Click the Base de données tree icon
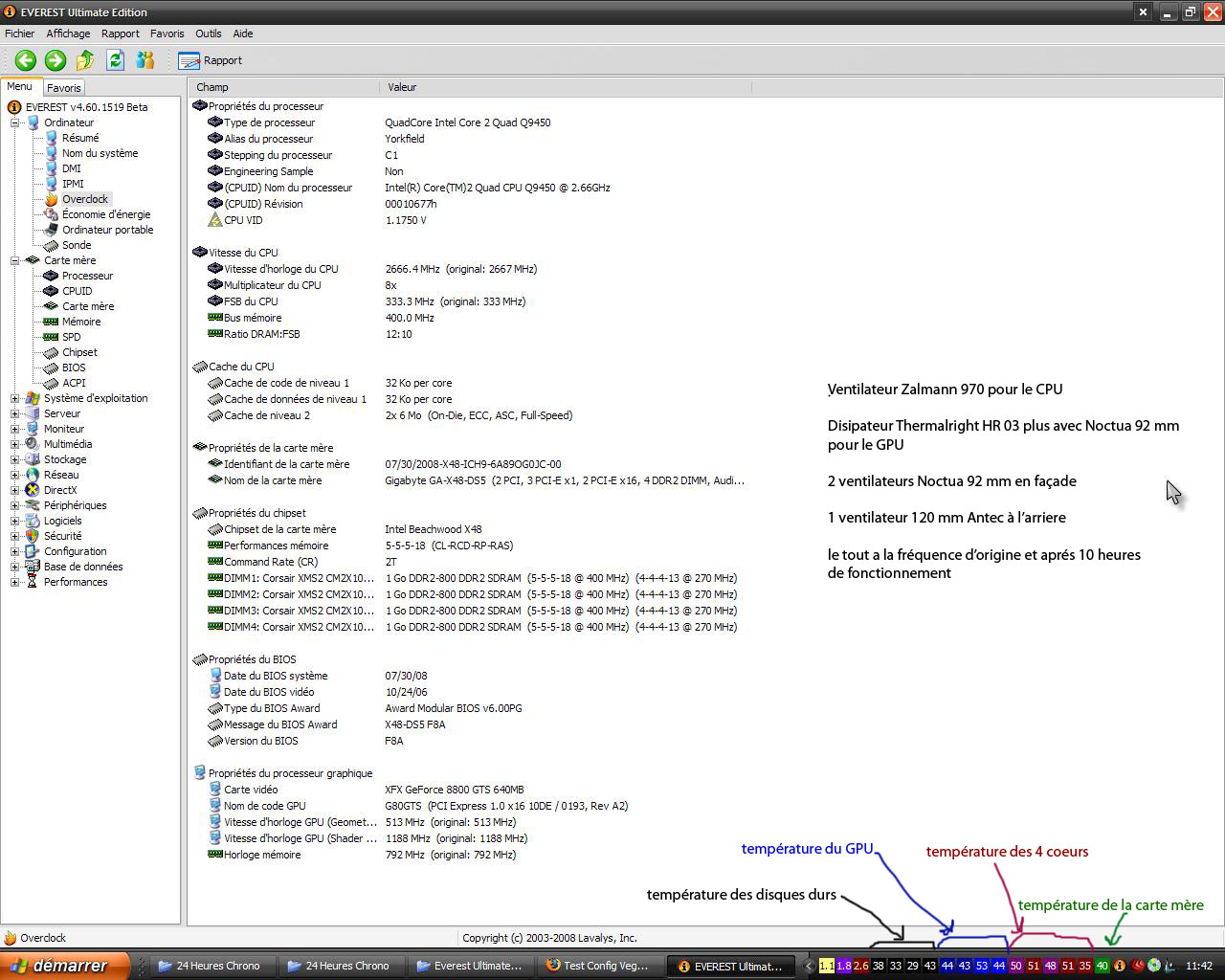The image size is (1225, 980). coord(33,567)
